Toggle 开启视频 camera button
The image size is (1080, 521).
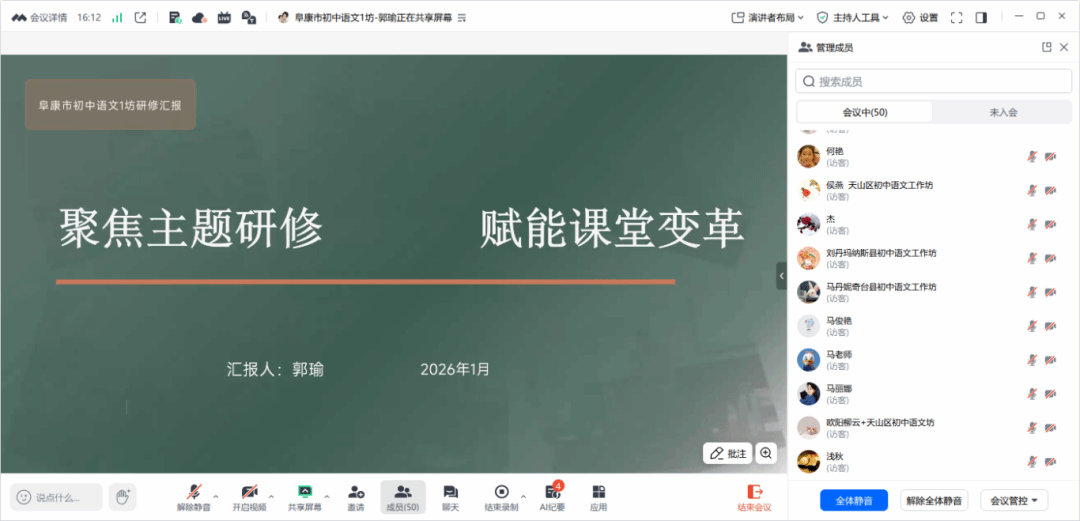249,497
